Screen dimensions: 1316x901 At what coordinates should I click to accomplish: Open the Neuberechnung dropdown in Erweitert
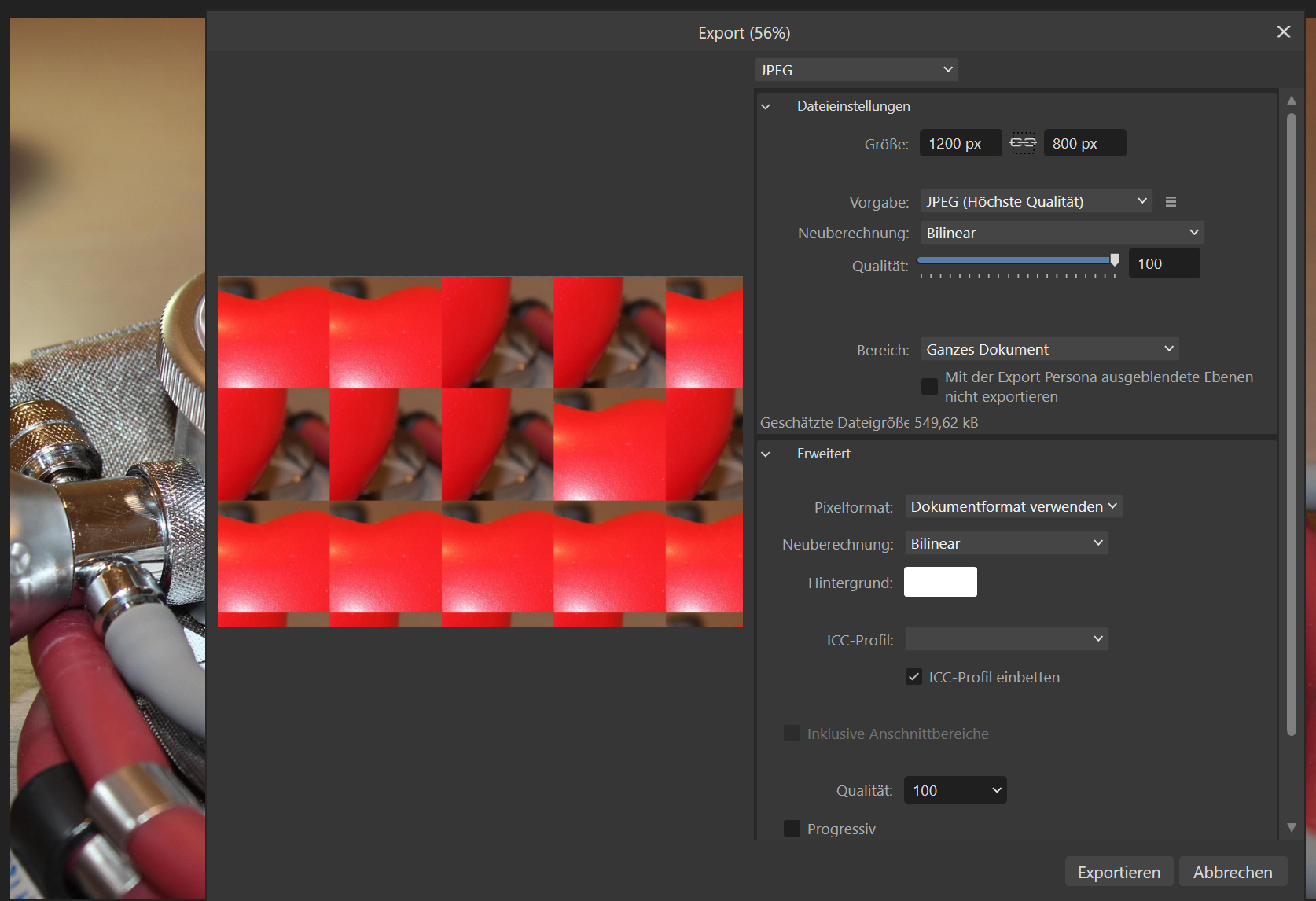[1006, 543]
